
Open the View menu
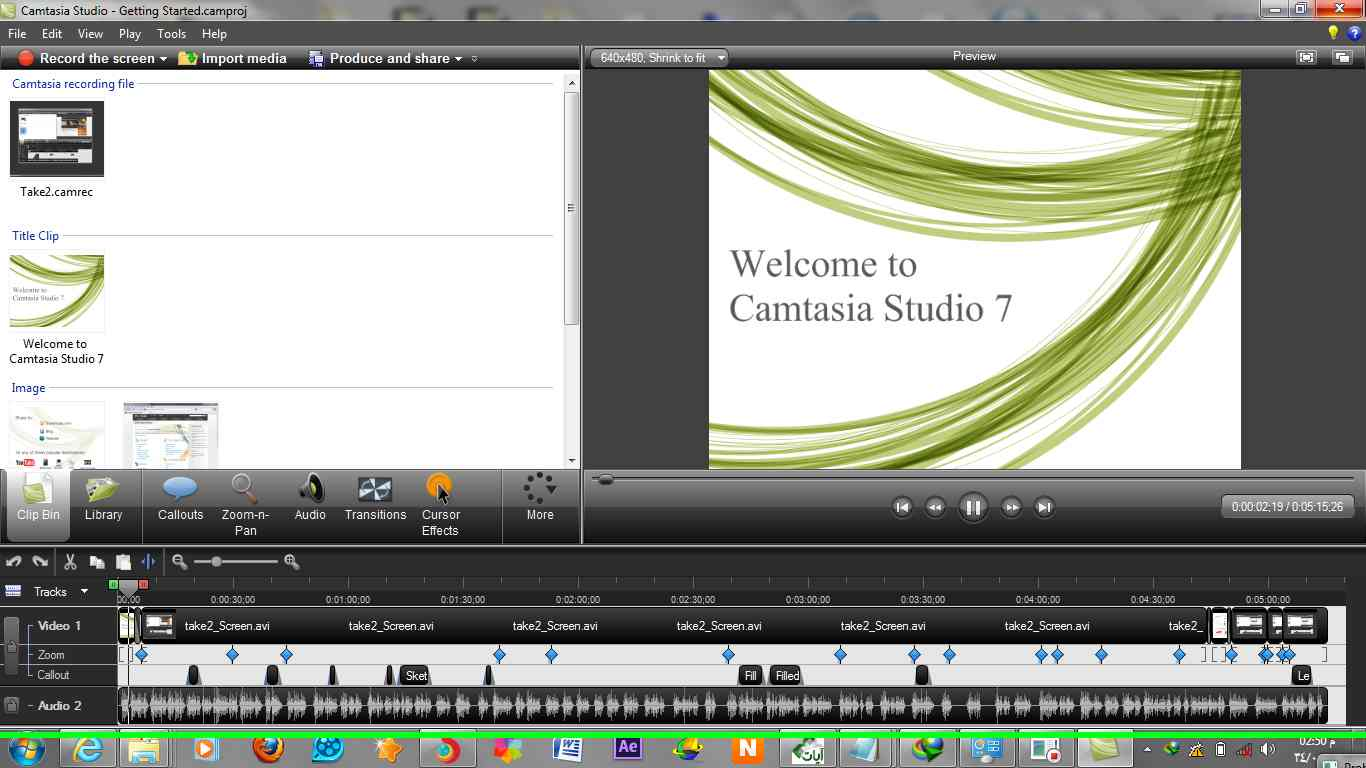tap(90, 33)
